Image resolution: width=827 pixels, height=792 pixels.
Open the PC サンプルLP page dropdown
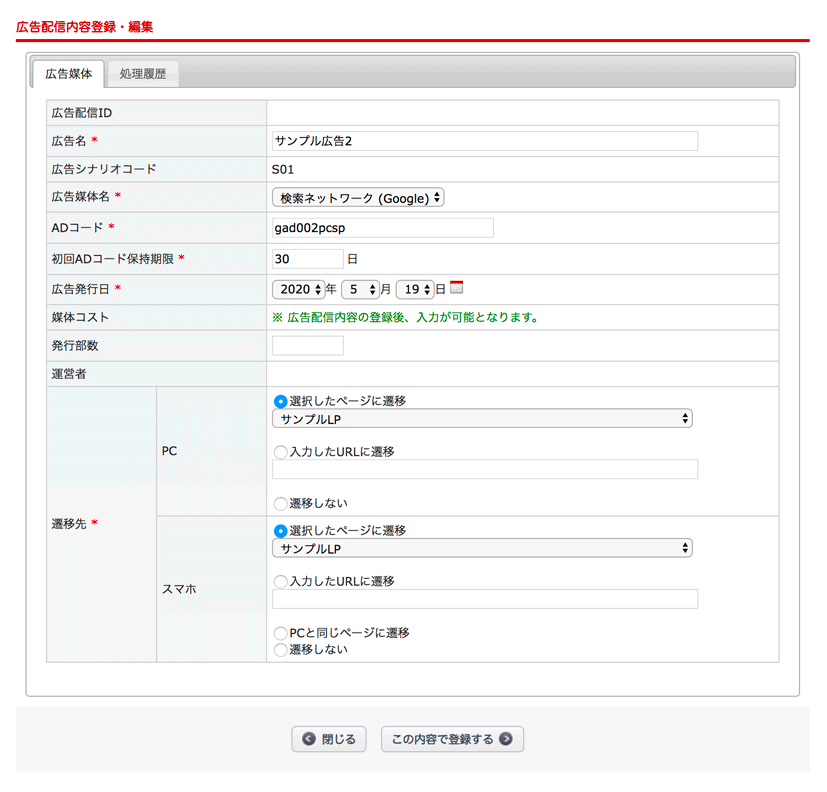point(482,419)
